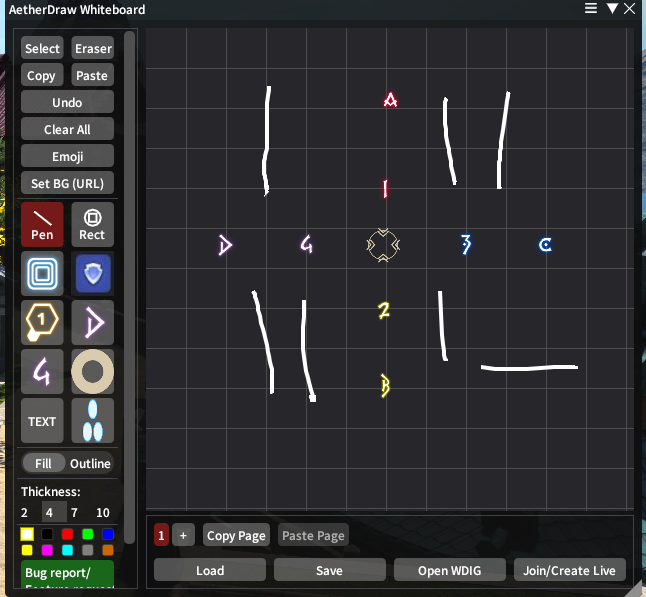Open the Emoji picker

coord(68,156)
